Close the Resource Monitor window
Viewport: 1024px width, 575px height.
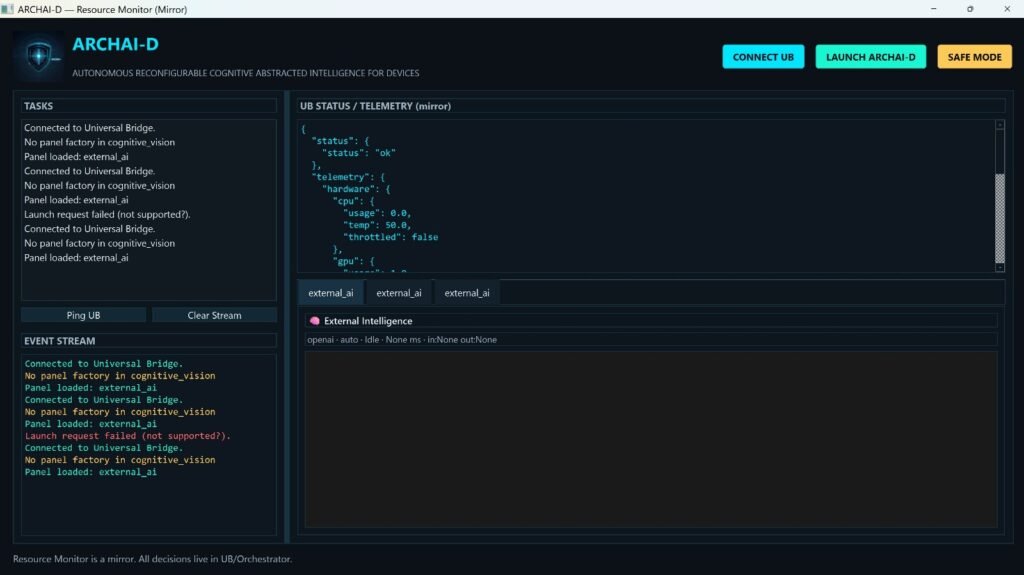pos(1005,9)
